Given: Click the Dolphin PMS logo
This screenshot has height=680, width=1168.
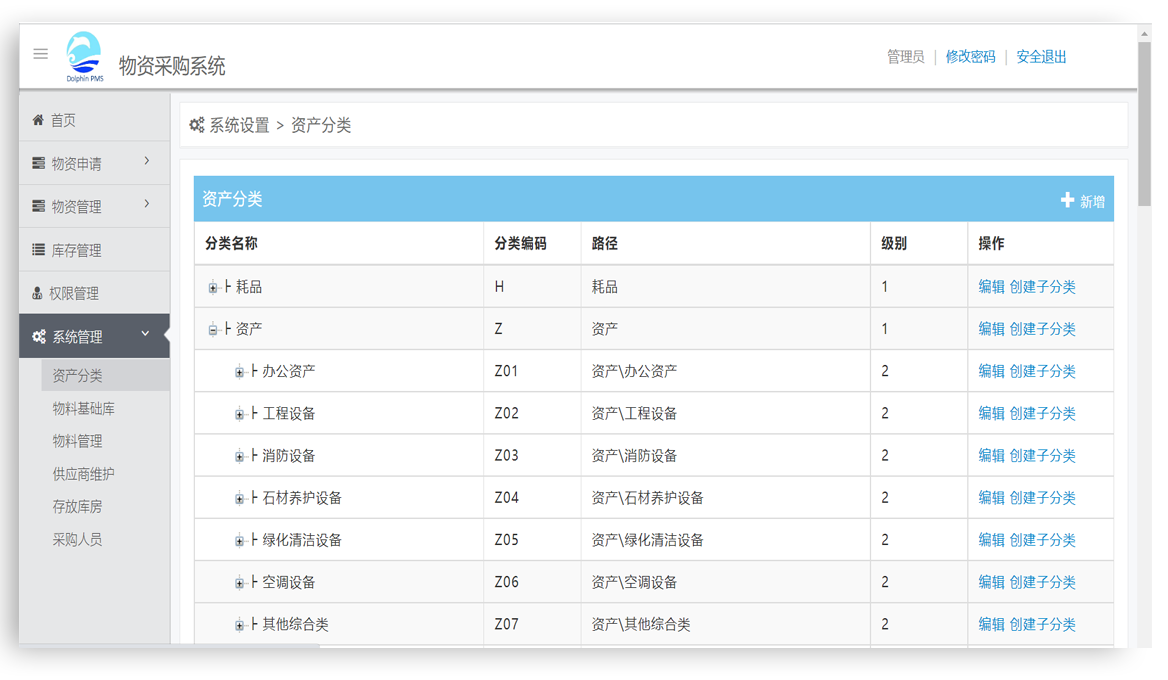Looking at the screenshot, I should (84, 56).
